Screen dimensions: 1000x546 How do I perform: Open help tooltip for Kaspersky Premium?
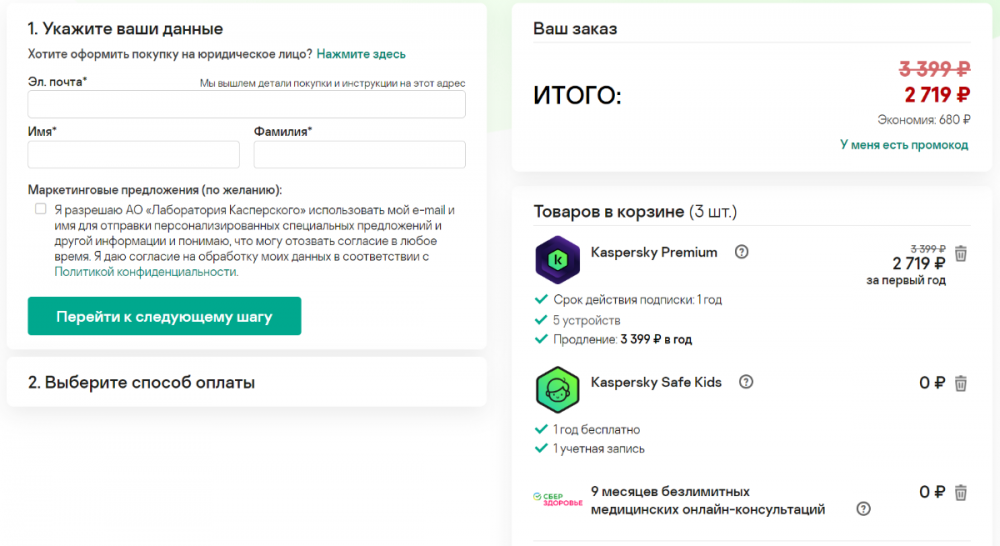pyautogui.click(x=741, y=252)
